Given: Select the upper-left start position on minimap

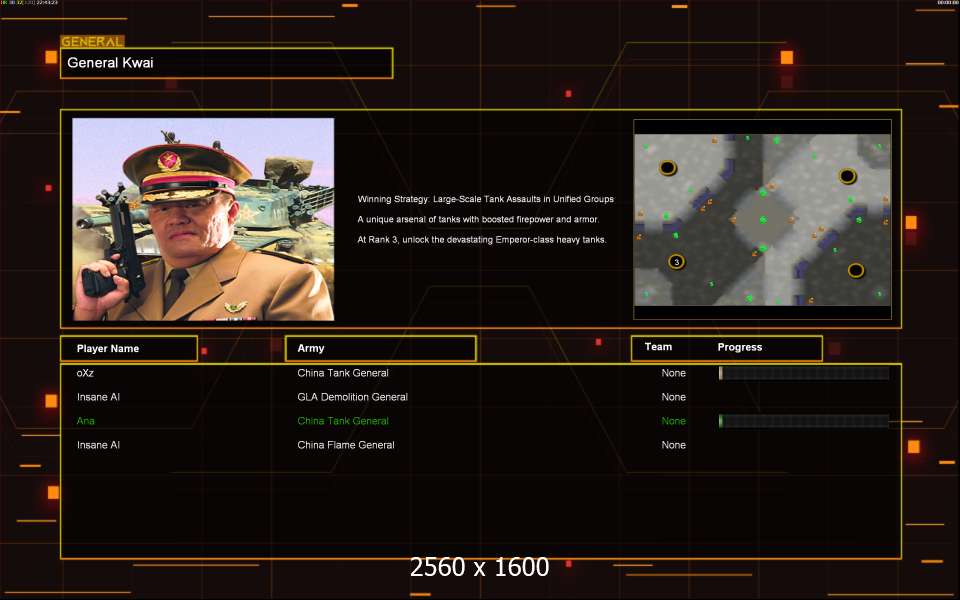Looking at the screenshot, I should click(667, 168).
